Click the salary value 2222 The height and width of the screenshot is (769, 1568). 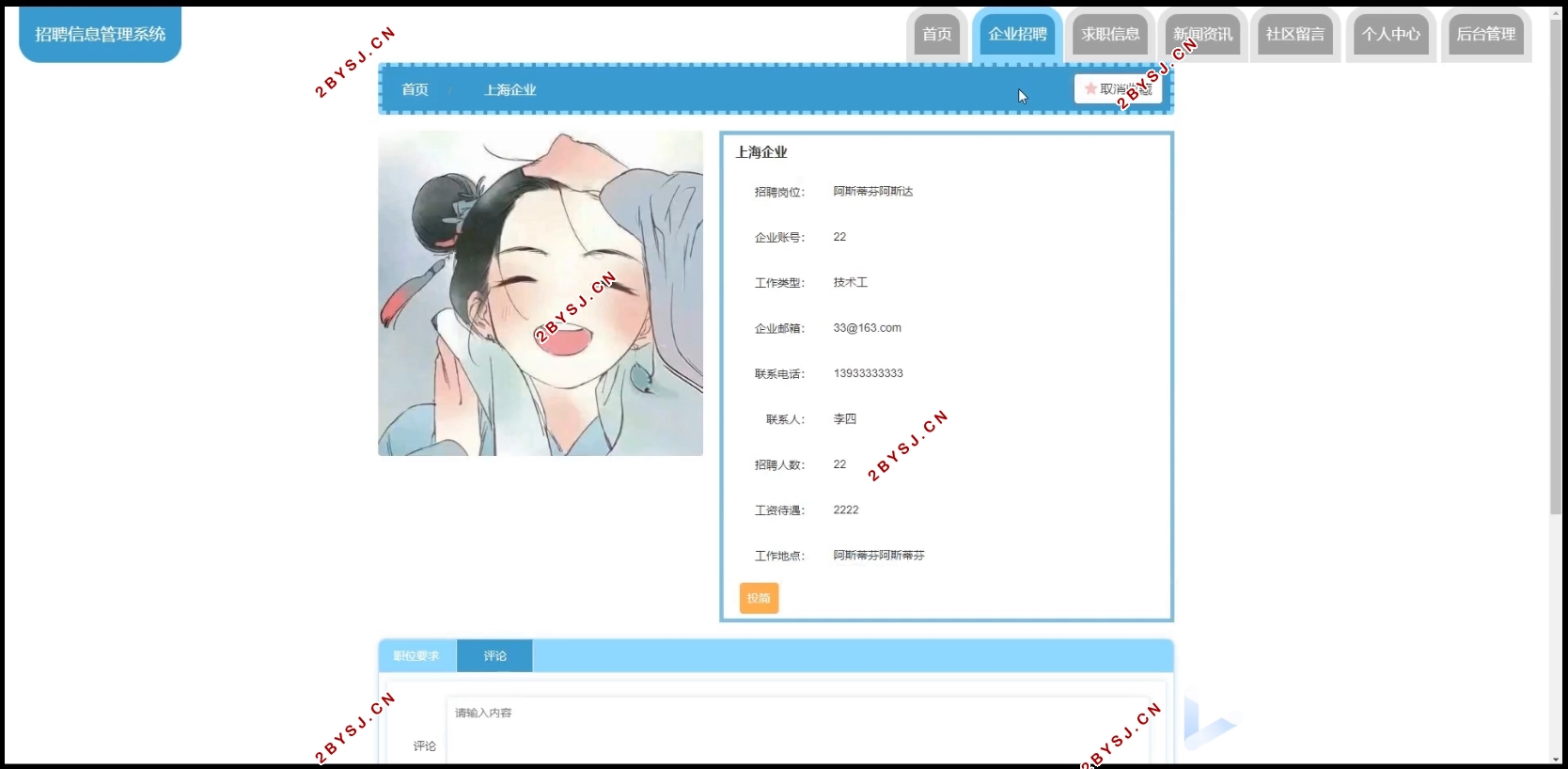(x=845, y=510)
